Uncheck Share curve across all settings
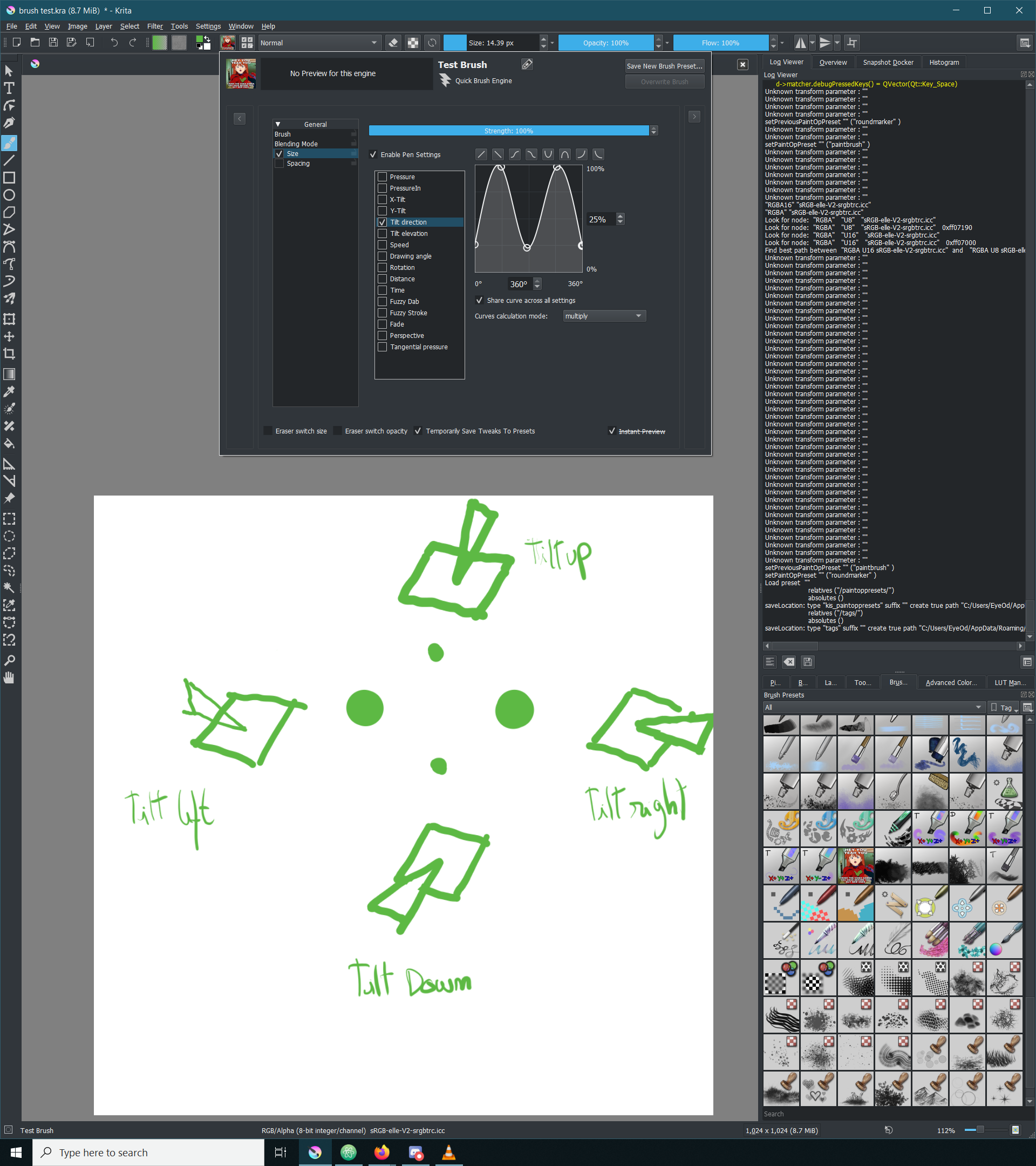Viewport: 1036px width, 1166px height. [480, 301]
